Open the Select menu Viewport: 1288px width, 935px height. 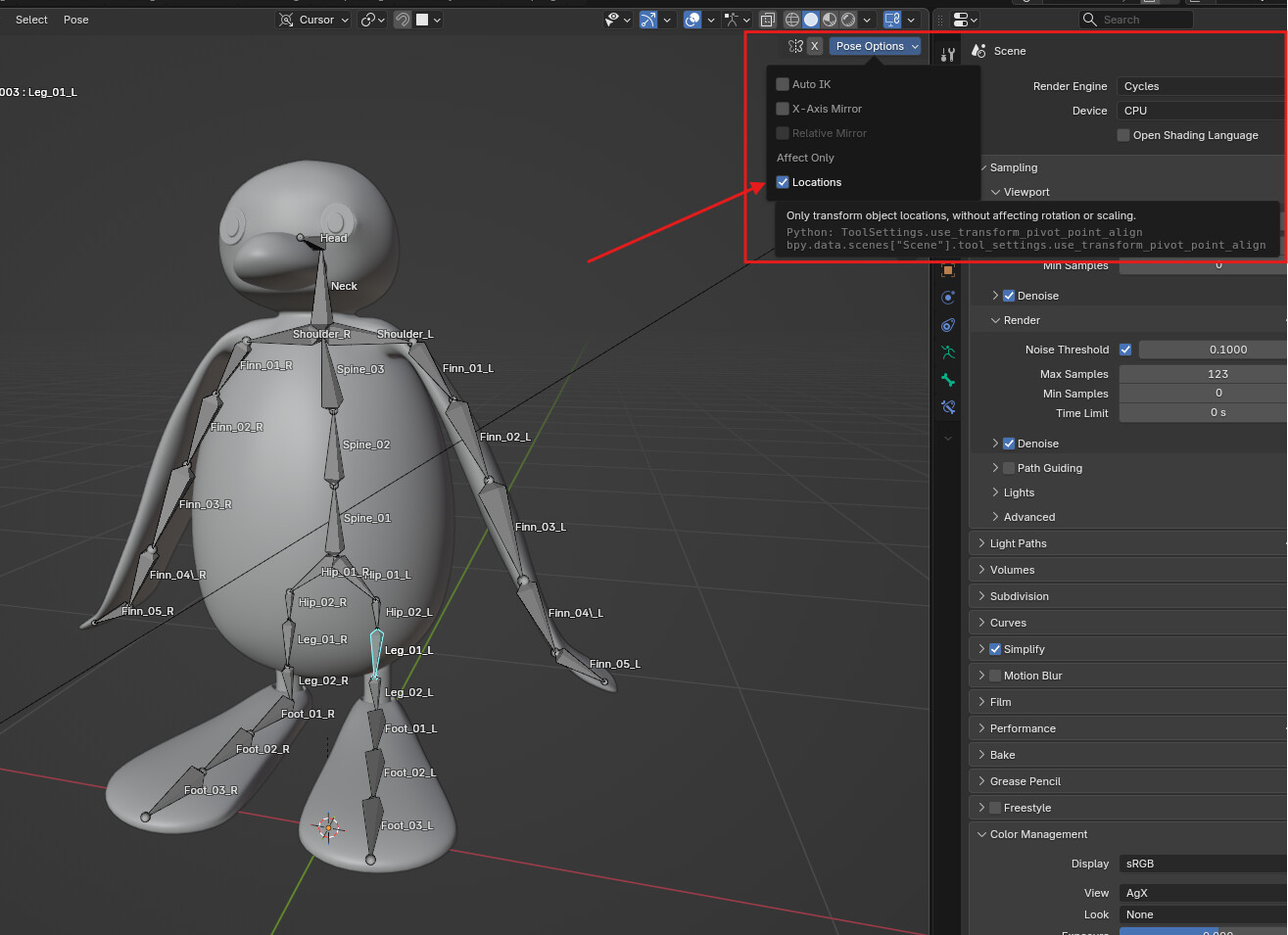(x=31, y=20)
